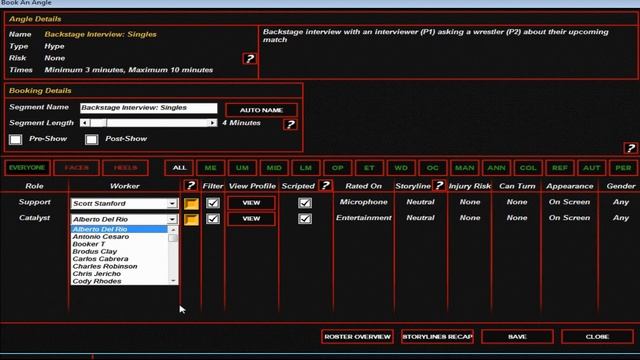Show referees with REF filter
The image size is (640, 360).
pyautogui.click(x=560, y=168)
